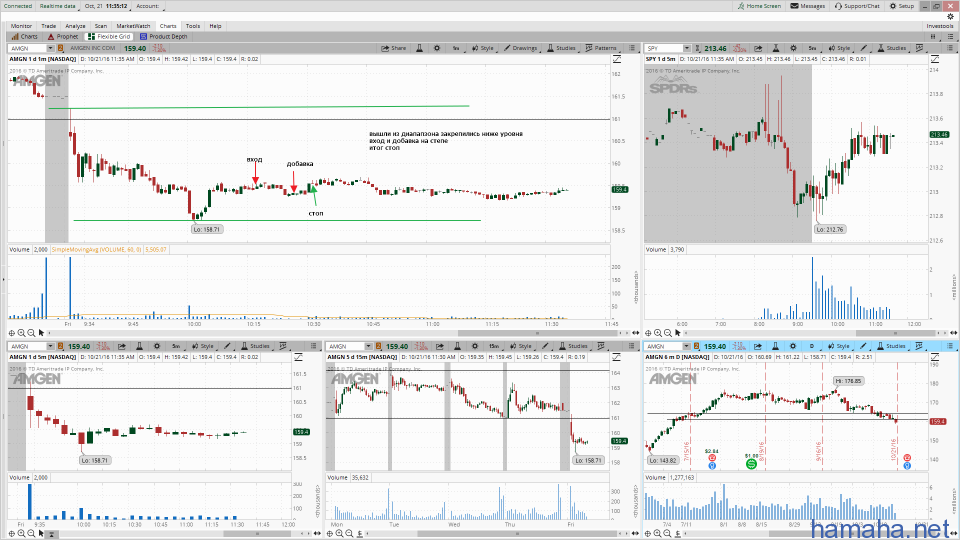
Task: Open the Home Screen link
Action: [x=759, y=6]
